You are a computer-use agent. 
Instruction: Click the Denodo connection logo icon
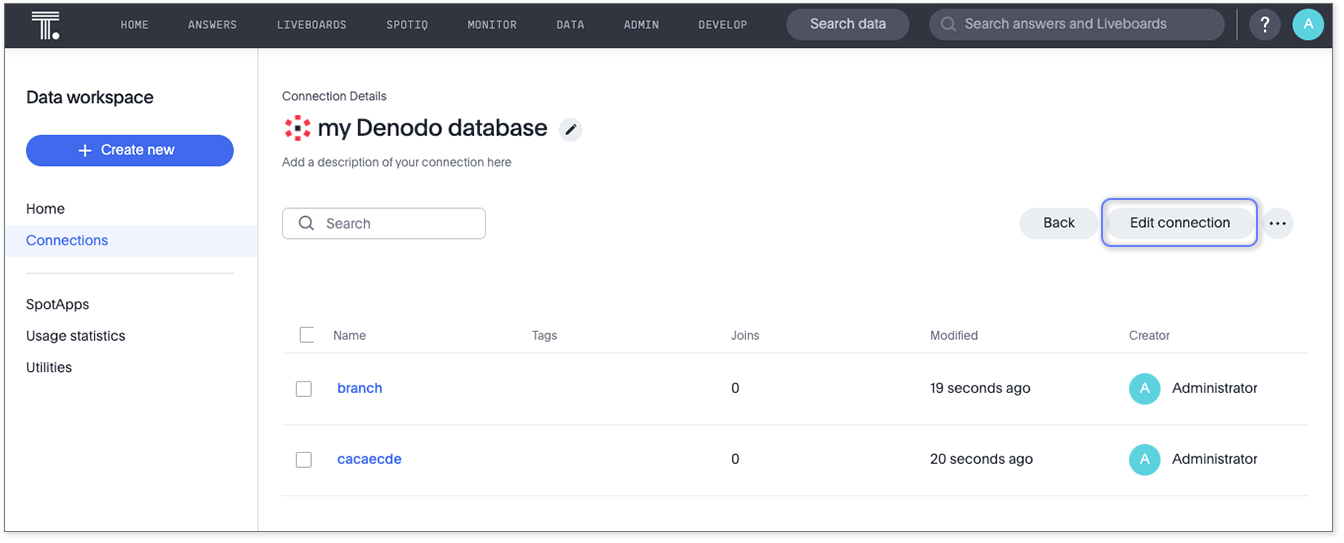(297, 128)
